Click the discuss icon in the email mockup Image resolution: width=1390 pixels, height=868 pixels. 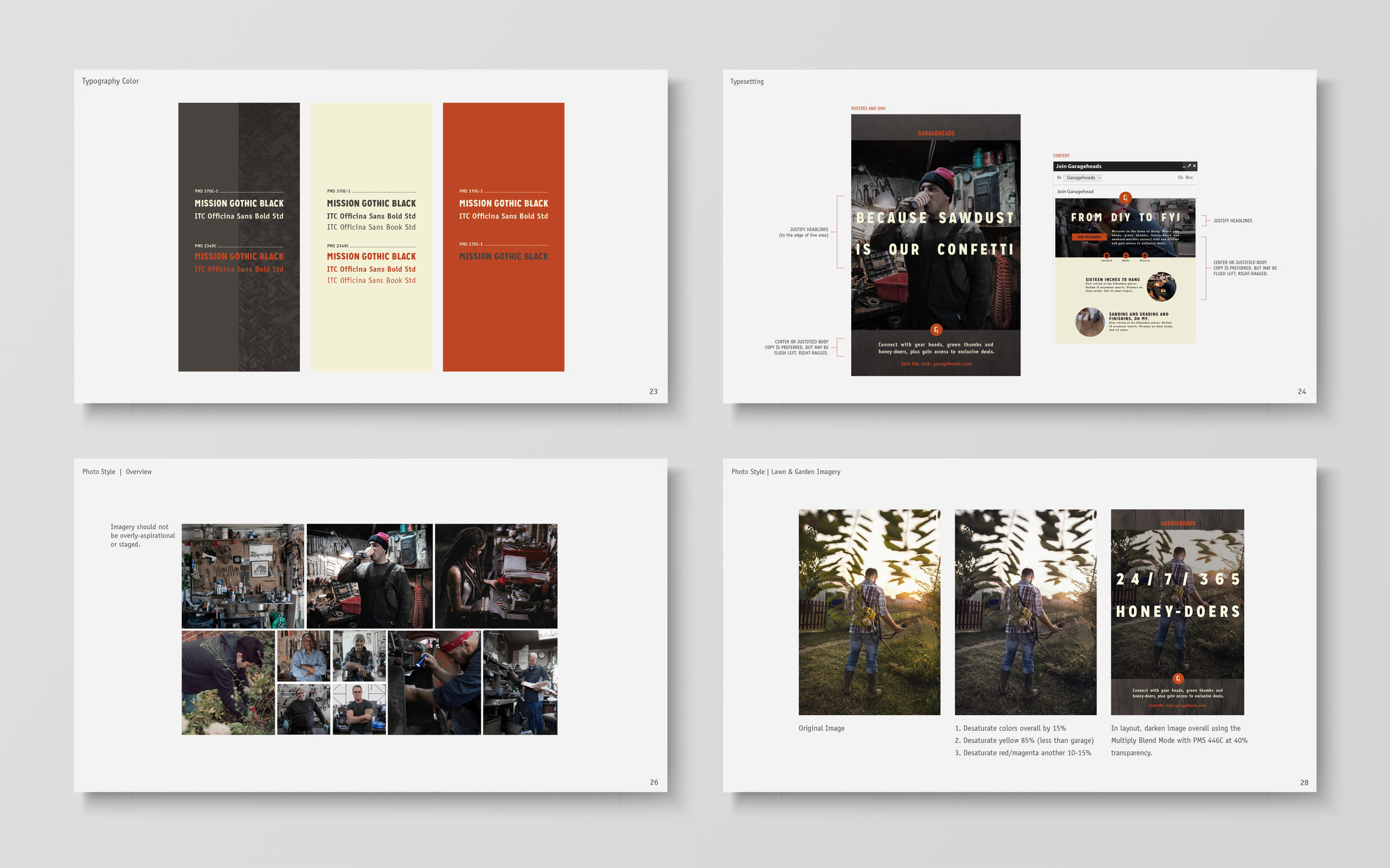coord(1145,256)
